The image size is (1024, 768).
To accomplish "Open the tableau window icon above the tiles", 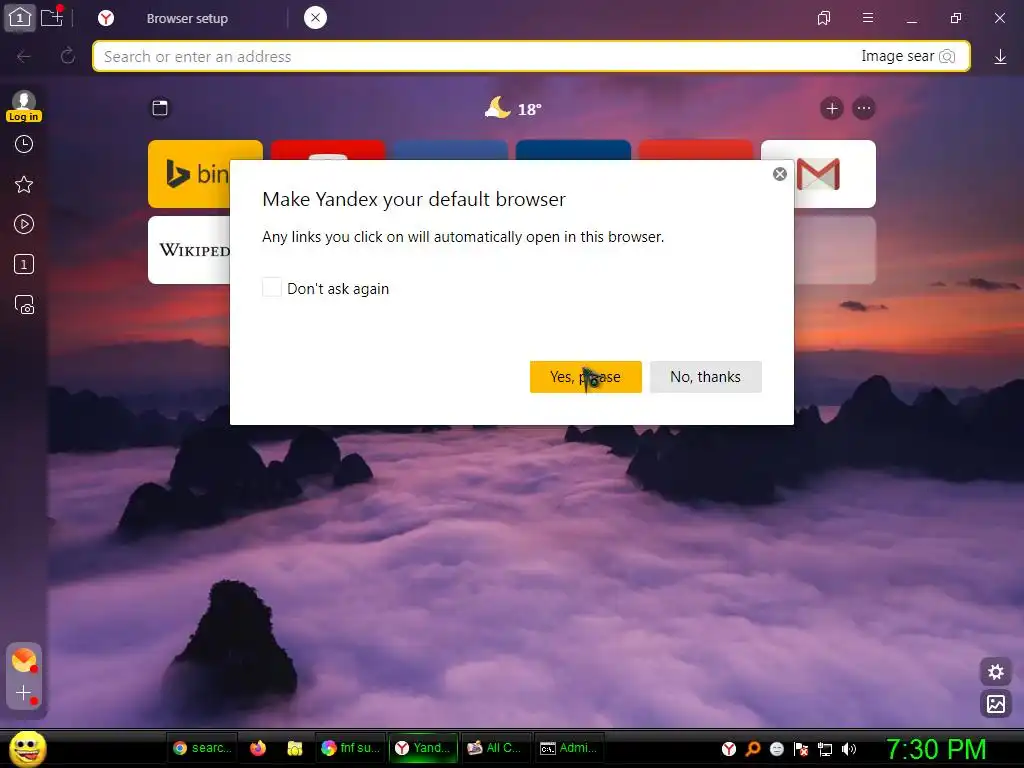I will tap(160, 108).
